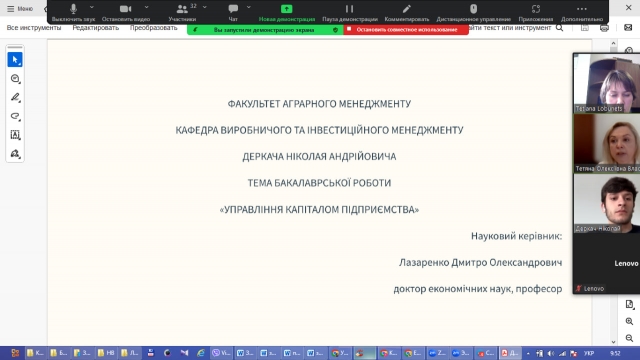Zoom out with minus magnifier in right panel
640x360 pixels.
(629, 338)
